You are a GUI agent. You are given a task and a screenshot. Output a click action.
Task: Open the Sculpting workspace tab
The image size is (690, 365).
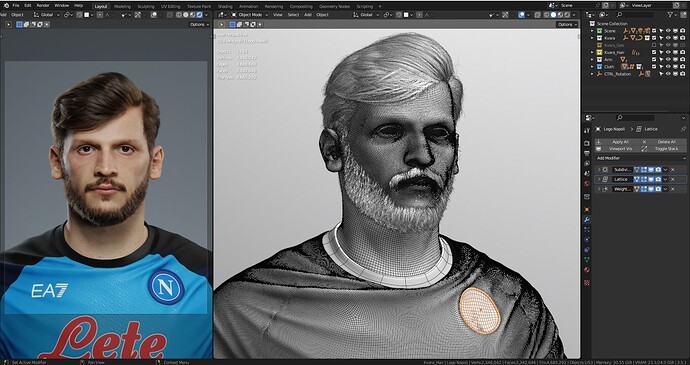146,7
